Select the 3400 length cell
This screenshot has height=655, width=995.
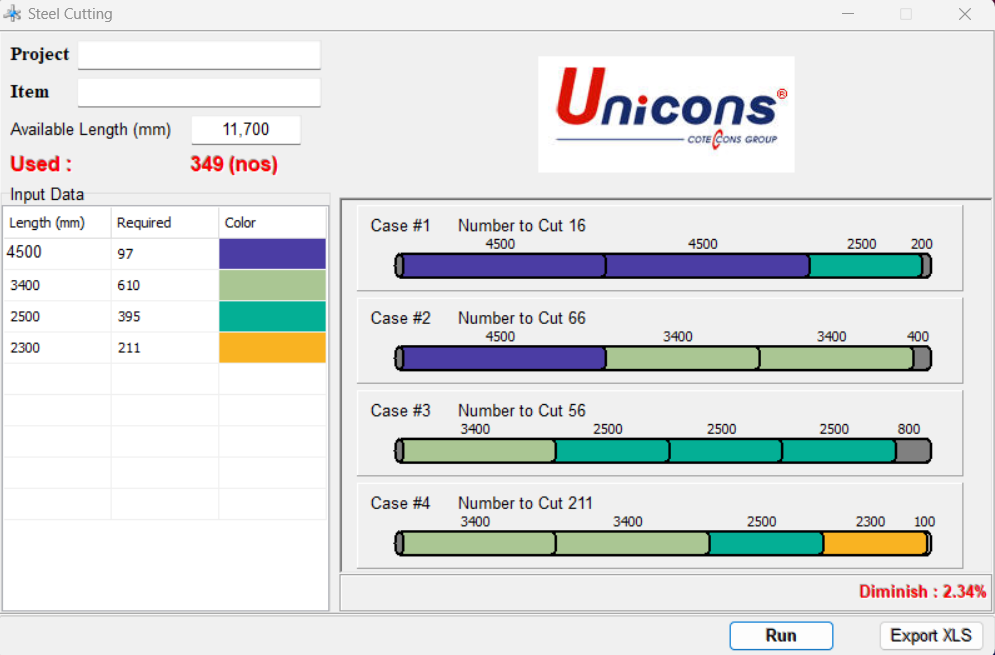pyautogui.click(x=58, y=285)
